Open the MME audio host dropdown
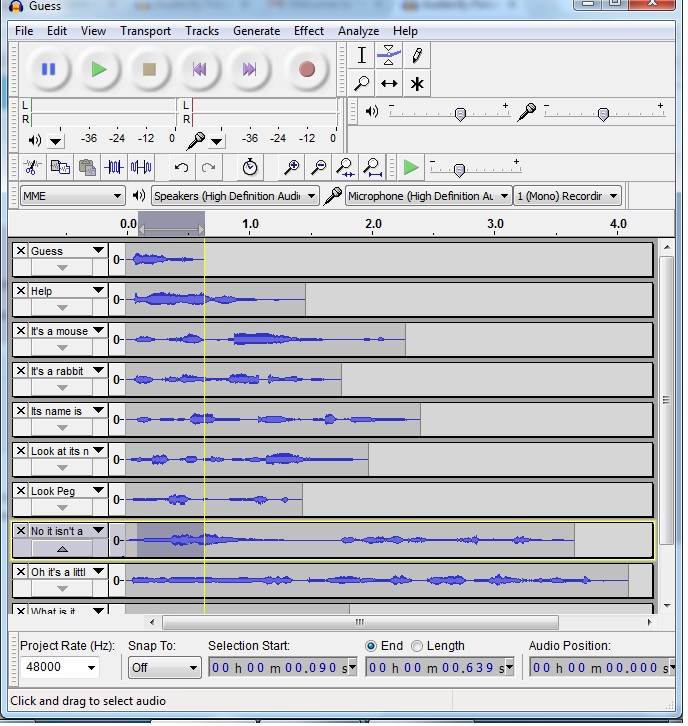Screen dimensions: 688x726 (x=72, y=196)
